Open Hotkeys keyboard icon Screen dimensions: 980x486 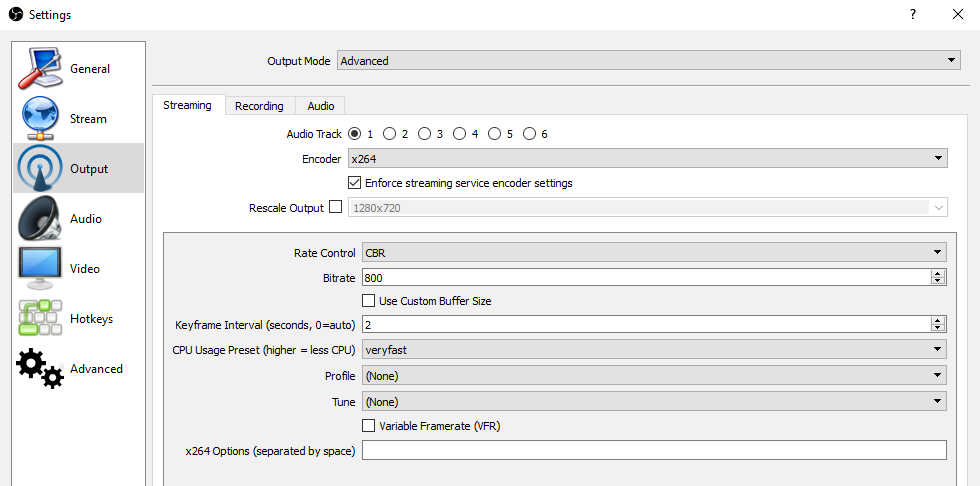click(x=40, y=319)
